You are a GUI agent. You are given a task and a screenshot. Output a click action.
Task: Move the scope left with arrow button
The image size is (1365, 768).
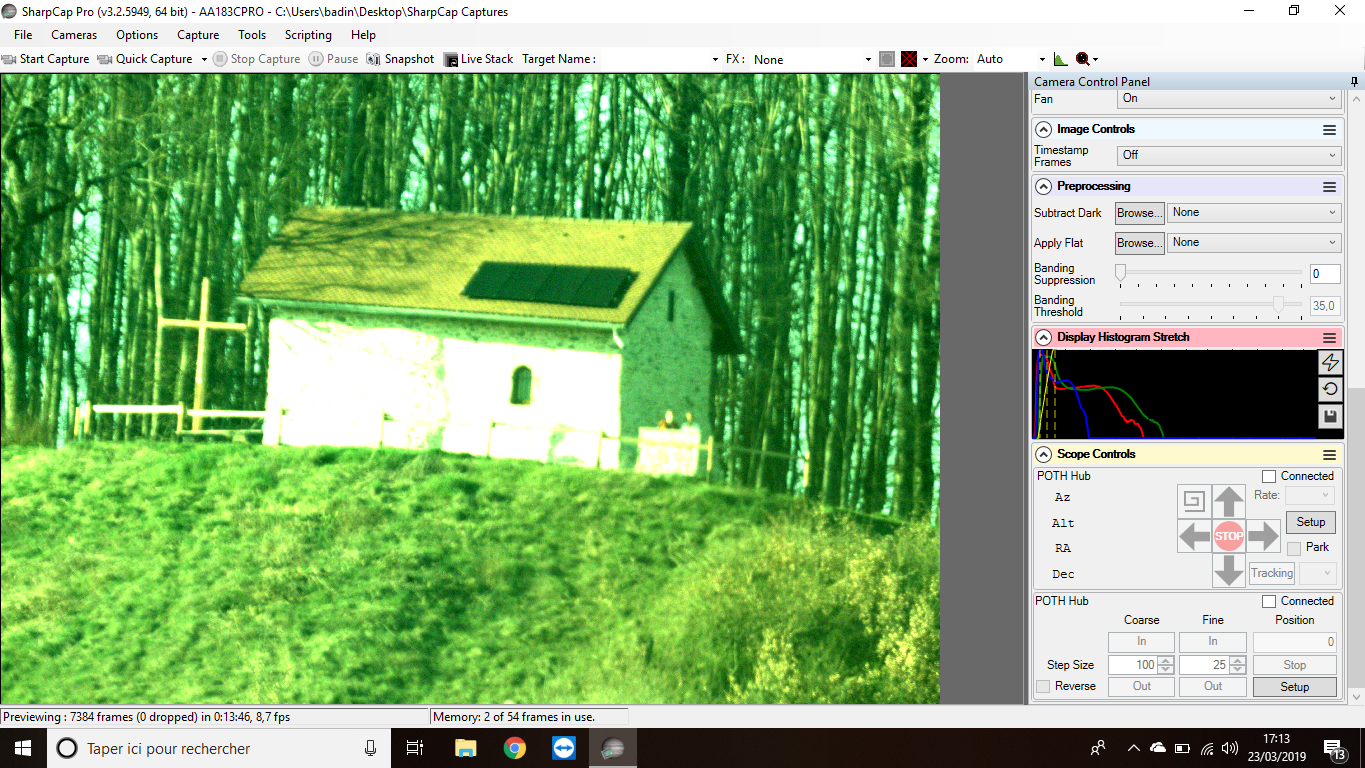(1194, 536)
